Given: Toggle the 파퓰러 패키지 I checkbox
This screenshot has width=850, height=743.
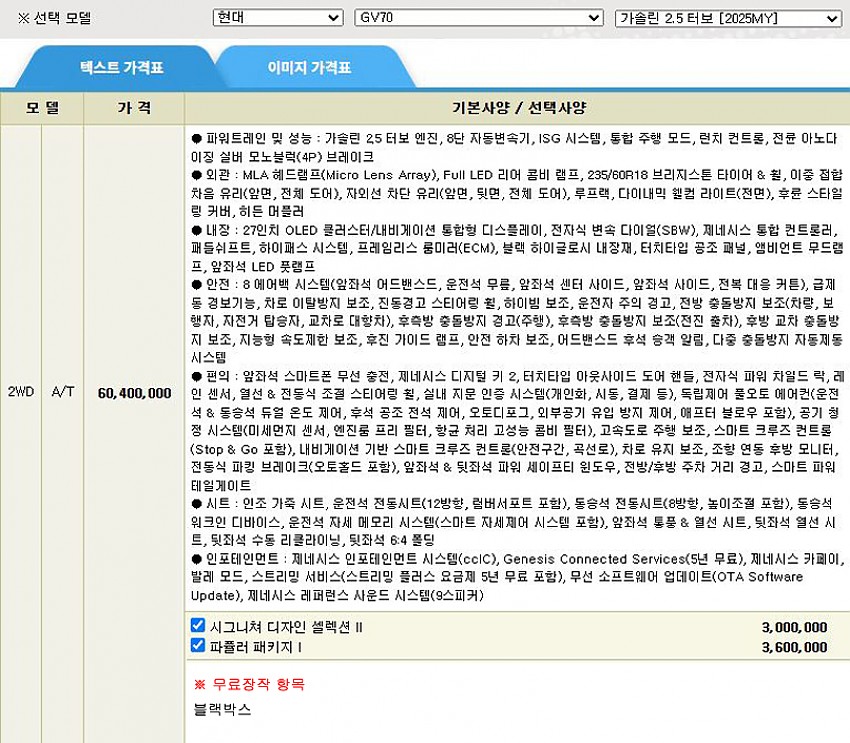Looking at the screenshot, I should [x=198, y=646].
